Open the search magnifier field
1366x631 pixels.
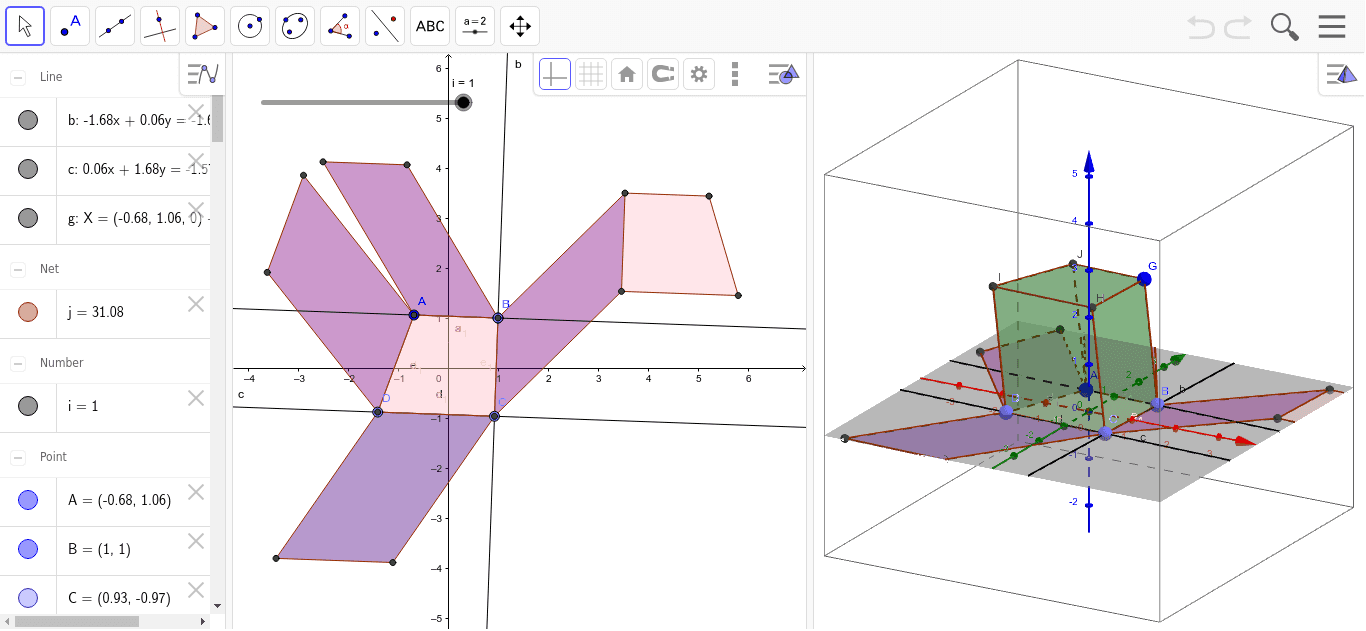point(1284,27)
